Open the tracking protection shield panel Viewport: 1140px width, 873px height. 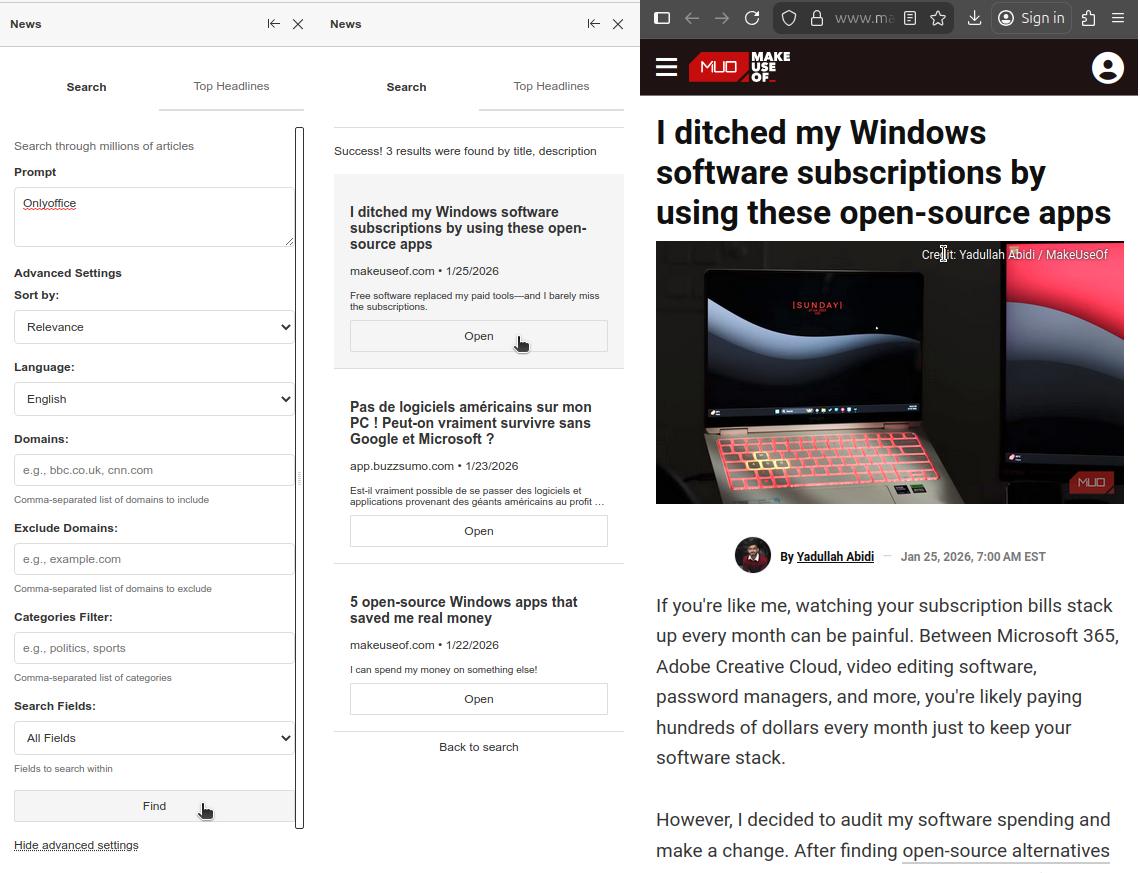788,18
